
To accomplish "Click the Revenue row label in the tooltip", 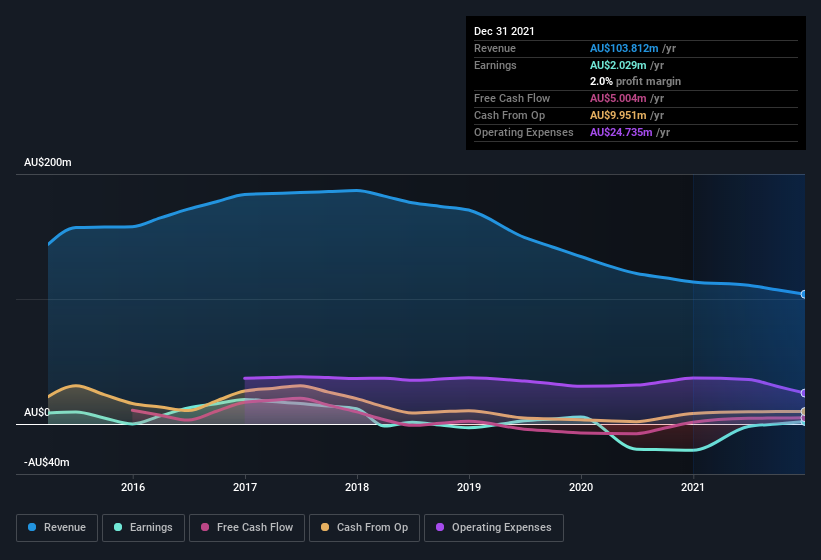I will coord(495,48).
